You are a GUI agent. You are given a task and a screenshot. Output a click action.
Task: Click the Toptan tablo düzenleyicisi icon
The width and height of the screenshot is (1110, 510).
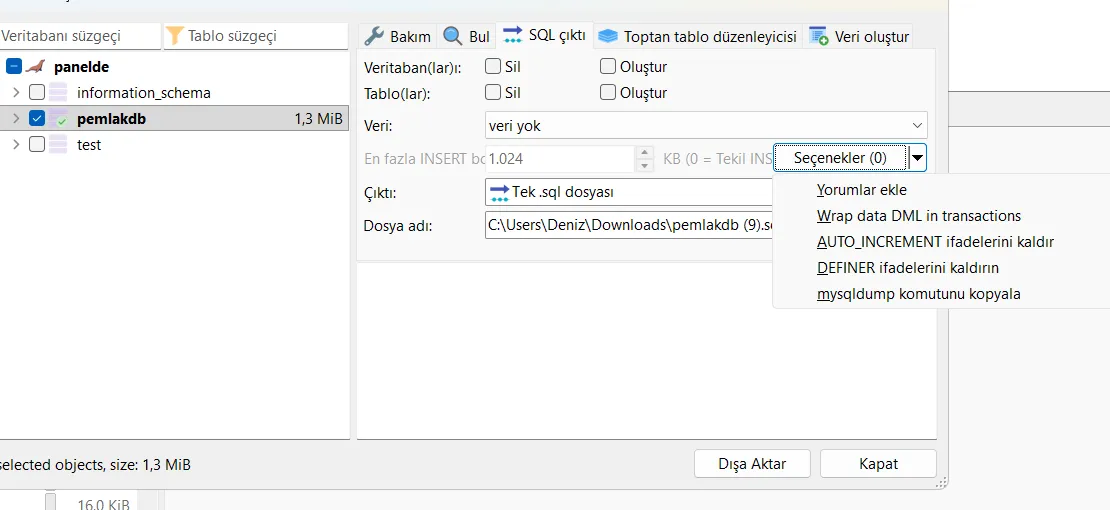(x=607, y=36)
